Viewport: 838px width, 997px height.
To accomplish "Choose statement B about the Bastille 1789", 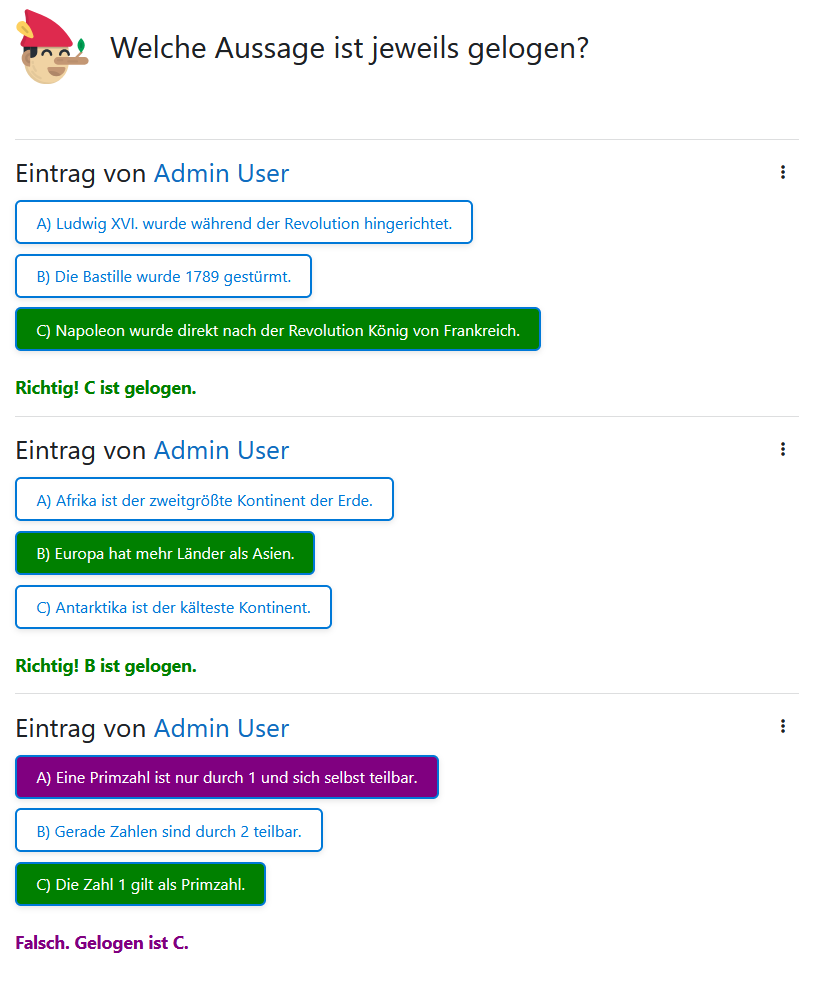I will [x=163, y=276].
